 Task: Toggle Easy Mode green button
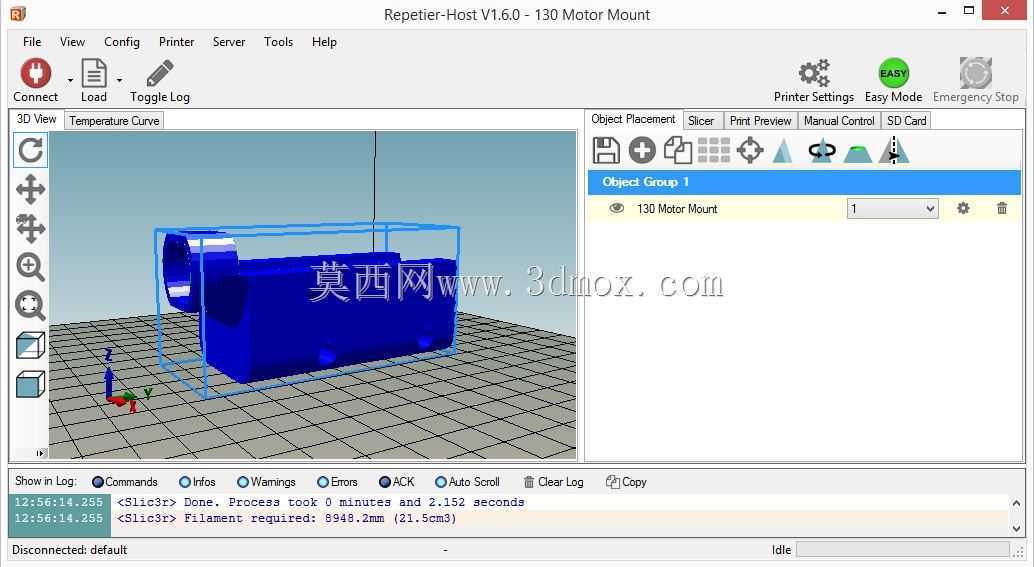click(x=894, y=73)
